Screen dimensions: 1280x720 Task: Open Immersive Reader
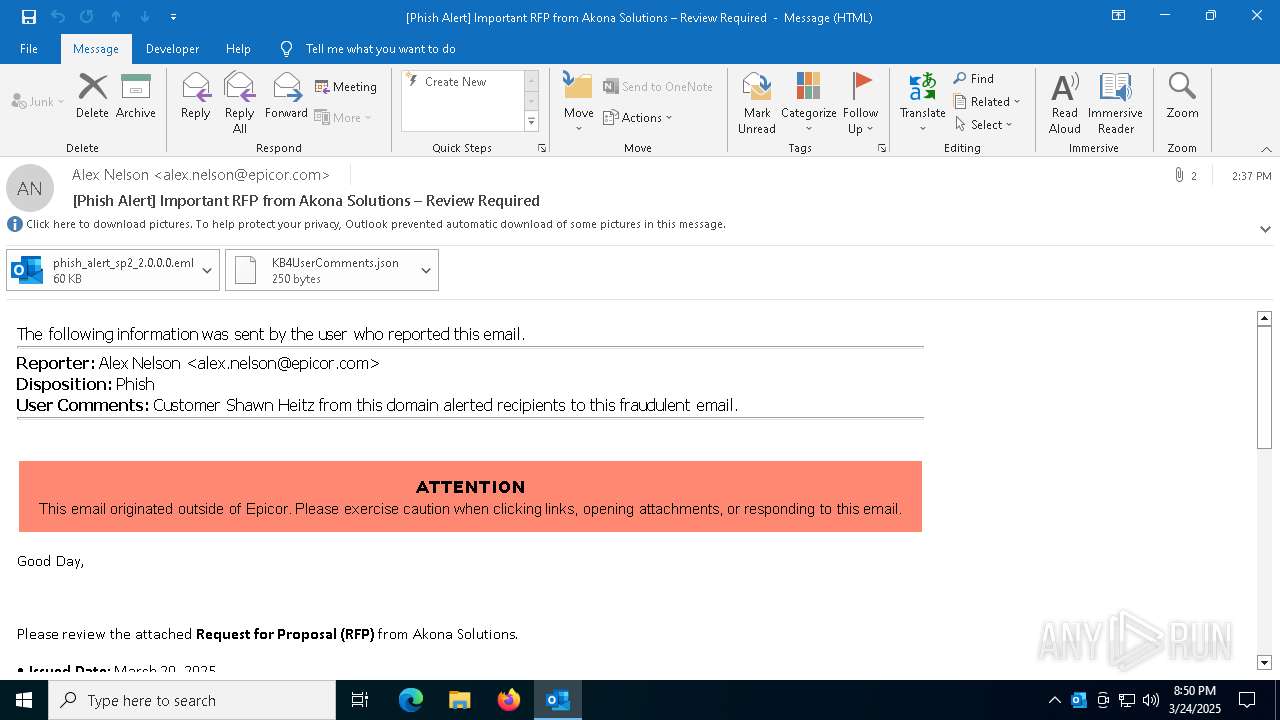tap(1116, 103)
